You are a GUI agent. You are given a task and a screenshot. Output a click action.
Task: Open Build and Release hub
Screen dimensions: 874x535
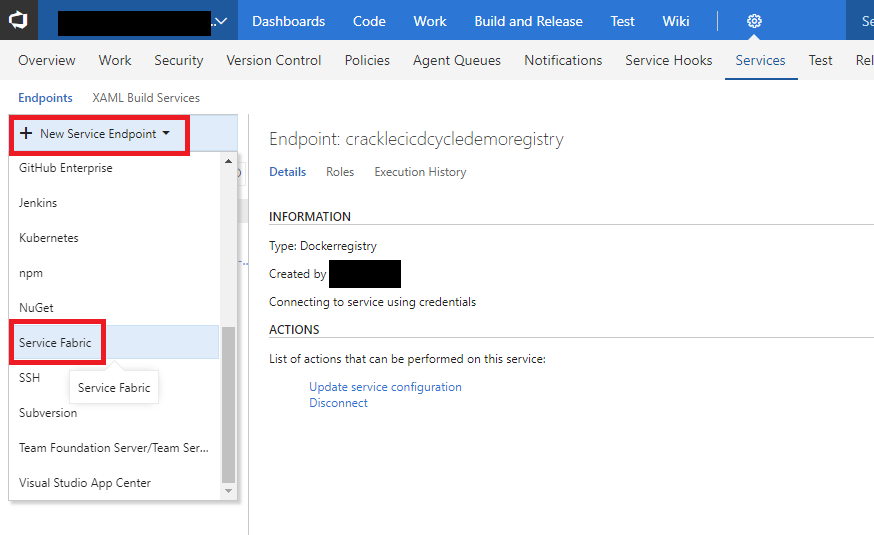pyautogui.click(x=528, y=21)
